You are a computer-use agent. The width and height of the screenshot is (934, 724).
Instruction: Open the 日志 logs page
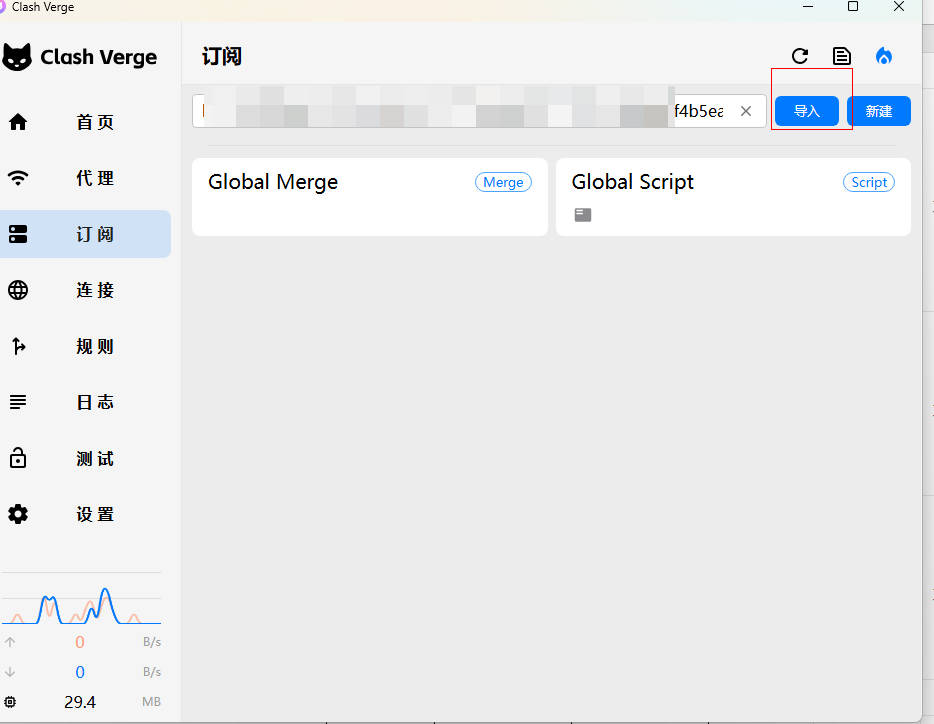pyautogui.click(x=85, y=402)
